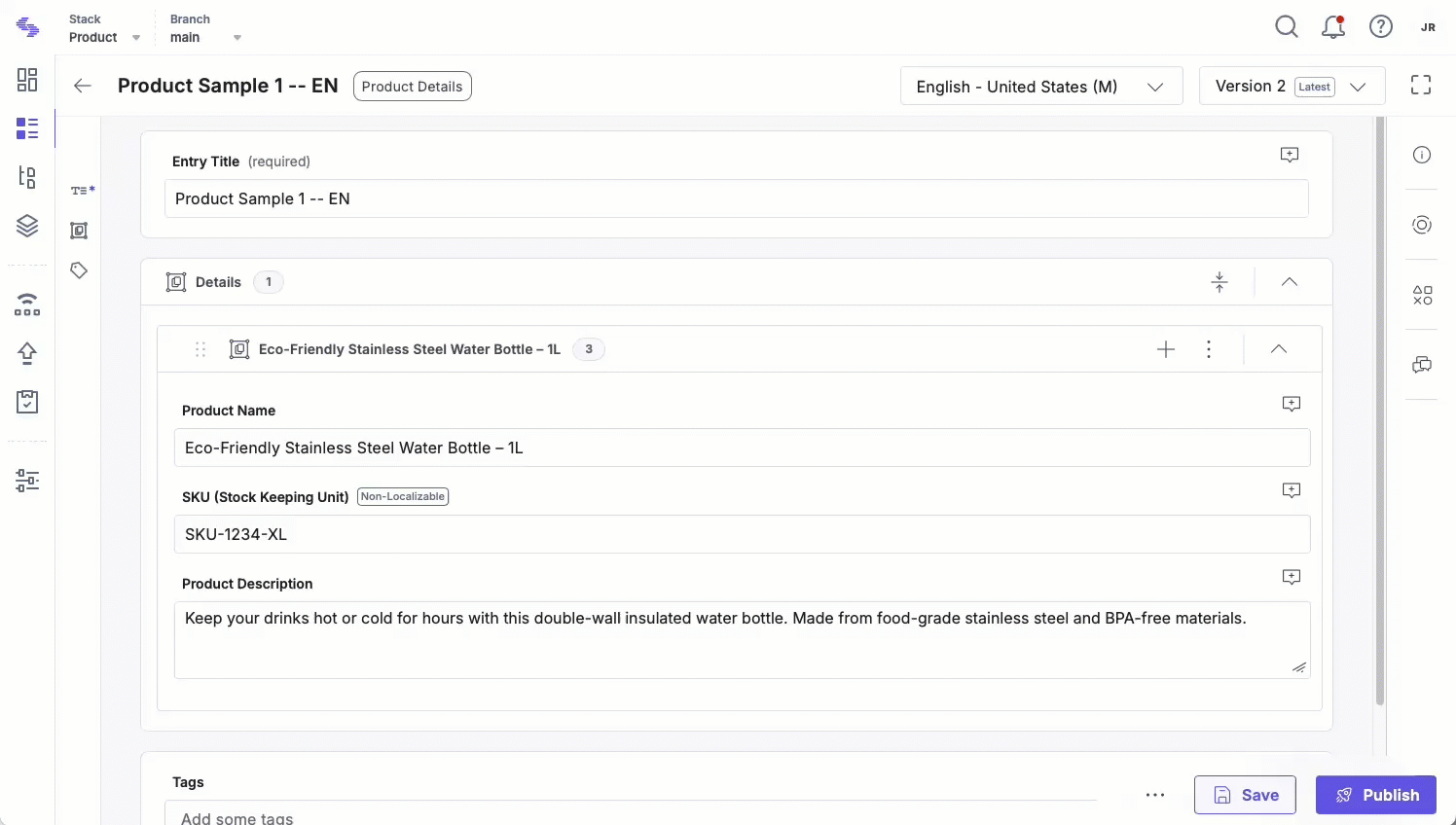Click into the Product Description text area

point(743,640)
